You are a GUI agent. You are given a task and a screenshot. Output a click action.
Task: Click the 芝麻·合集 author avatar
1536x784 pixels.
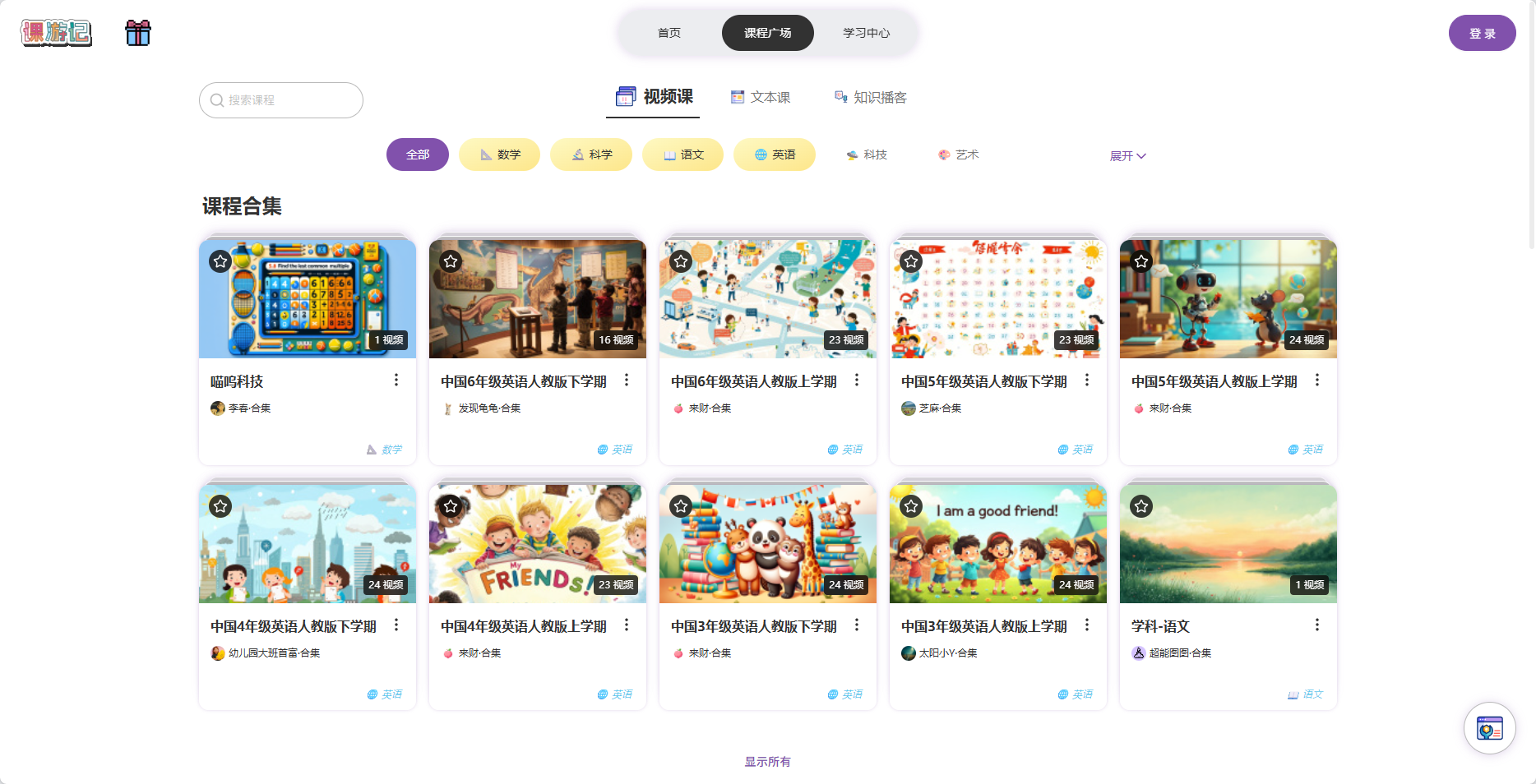click(909, 408)
